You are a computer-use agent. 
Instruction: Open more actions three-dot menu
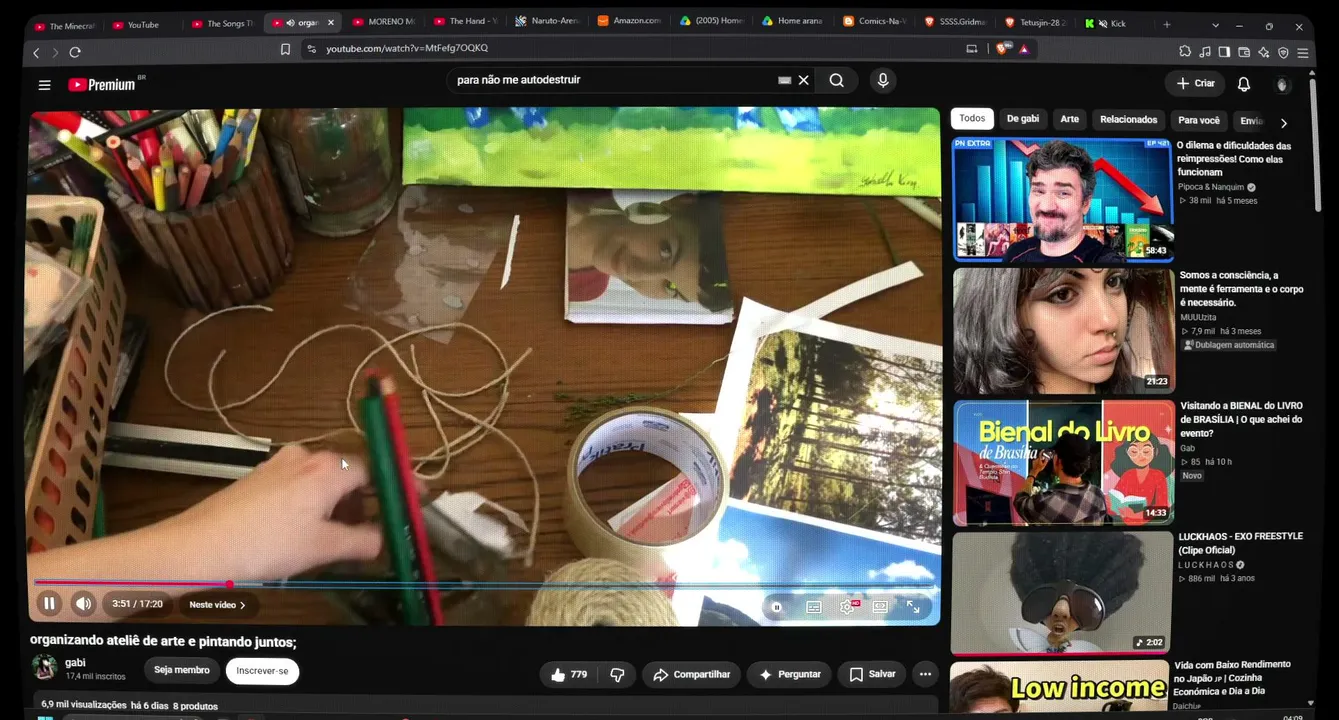(925, 675)
